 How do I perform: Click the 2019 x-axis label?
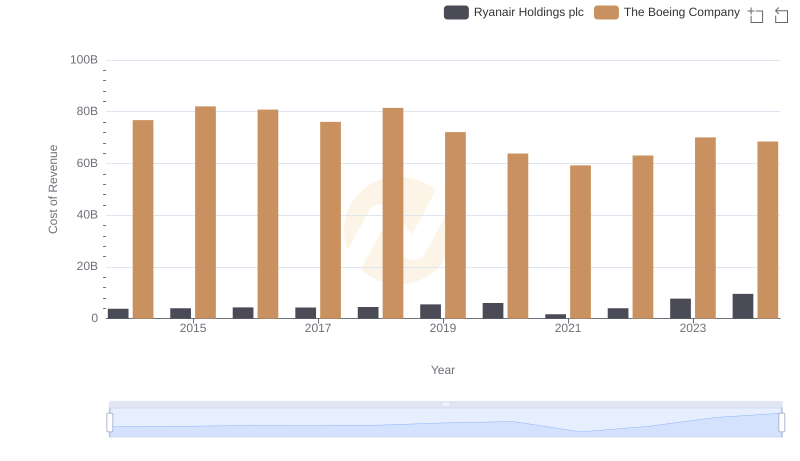click(443, 328)
